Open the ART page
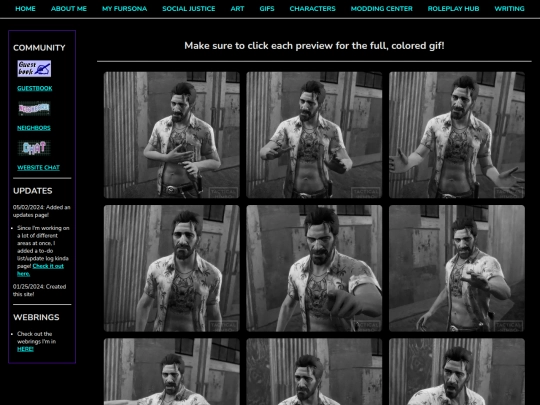The height and width of the screenshot is (405, 540). point(237,9)
